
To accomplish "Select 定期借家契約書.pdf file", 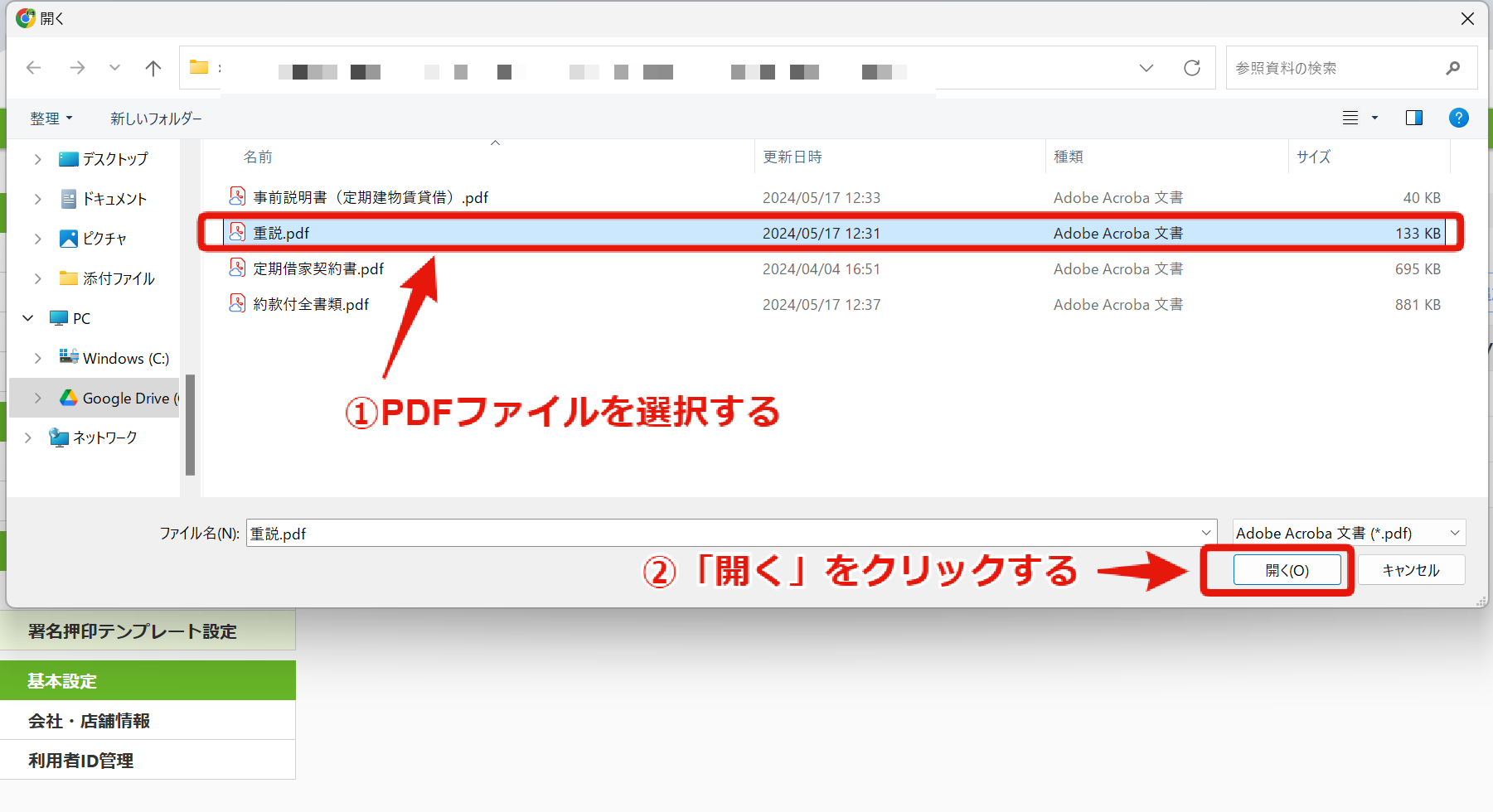I will click(318, 268).
